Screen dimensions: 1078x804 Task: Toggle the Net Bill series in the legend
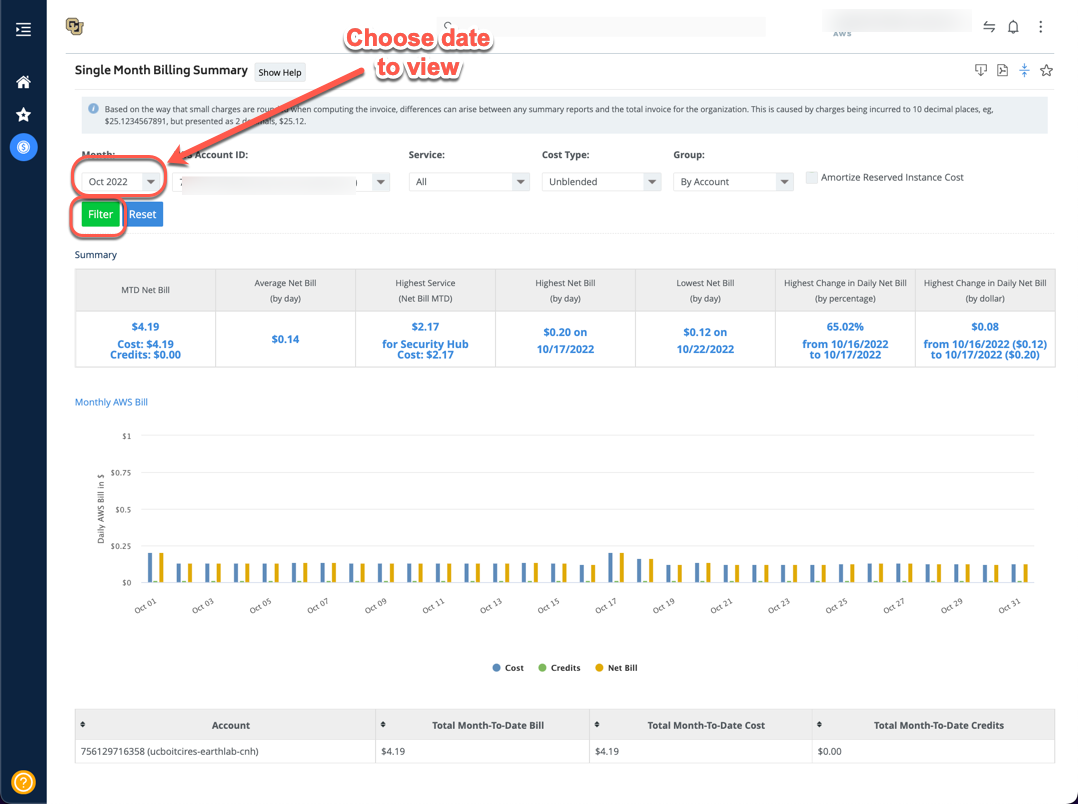[x=616, y=668]
